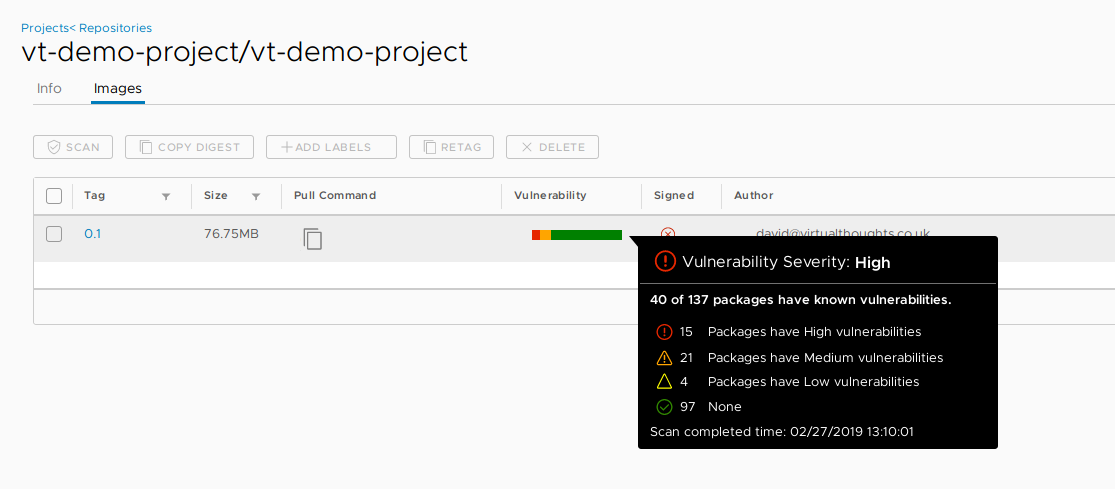Click the yellow Low vulnerabilities triangle icon
1115x489 pixels.
click(x=664, y=382)
